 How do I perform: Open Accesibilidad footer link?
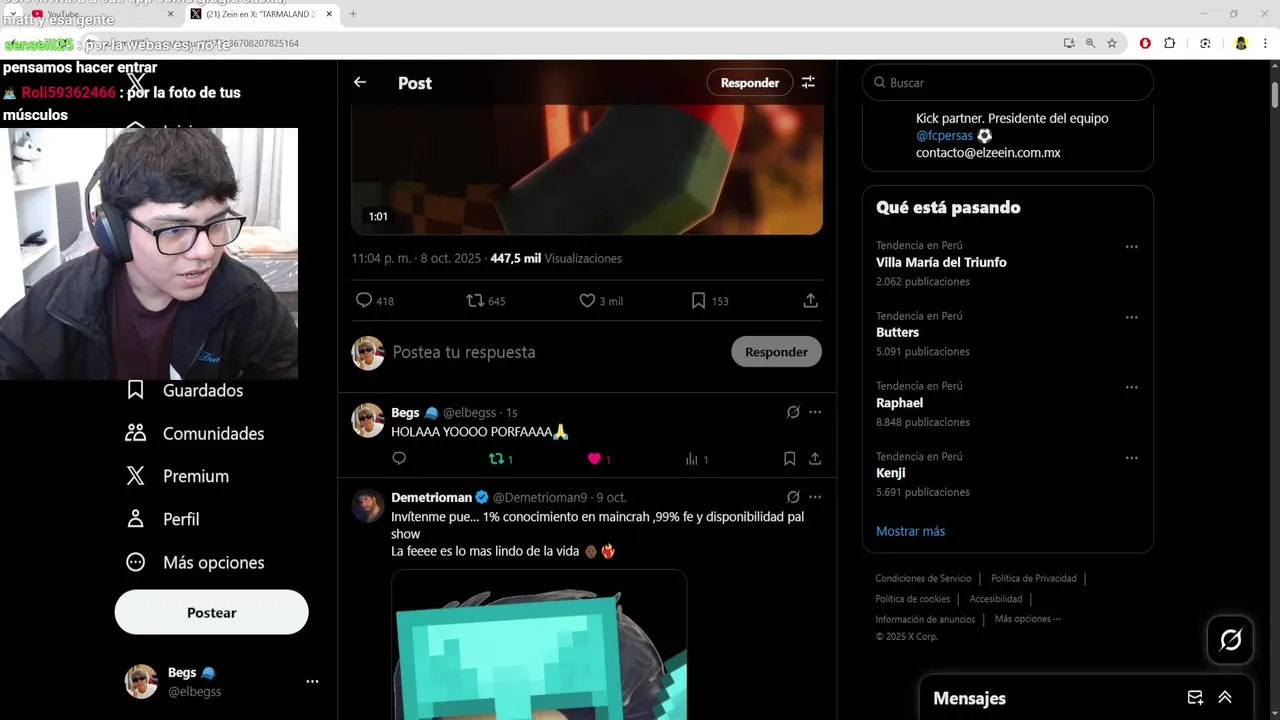click(996, 599)
